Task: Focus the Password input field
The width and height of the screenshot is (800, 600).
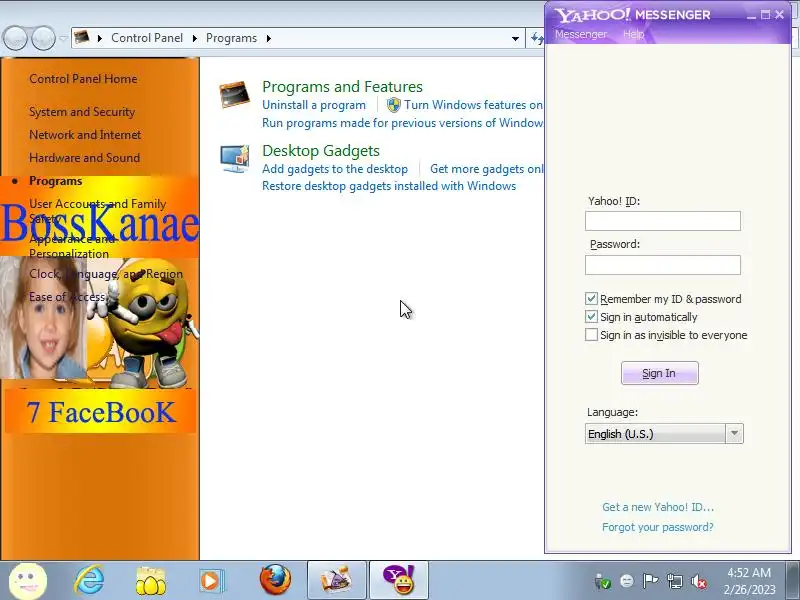Action: tap(663, 265)
